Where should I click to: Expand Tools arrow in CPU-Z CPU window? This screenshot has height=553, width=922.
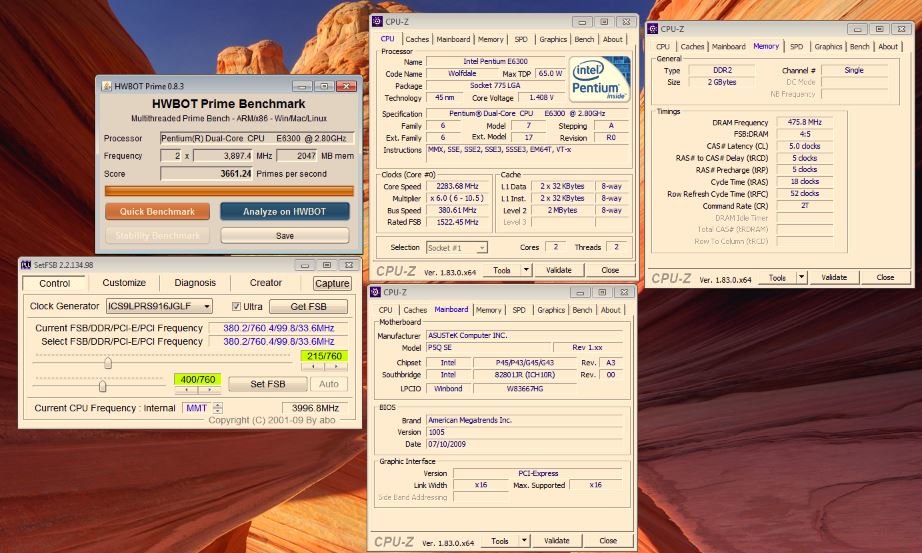[526, 271]
